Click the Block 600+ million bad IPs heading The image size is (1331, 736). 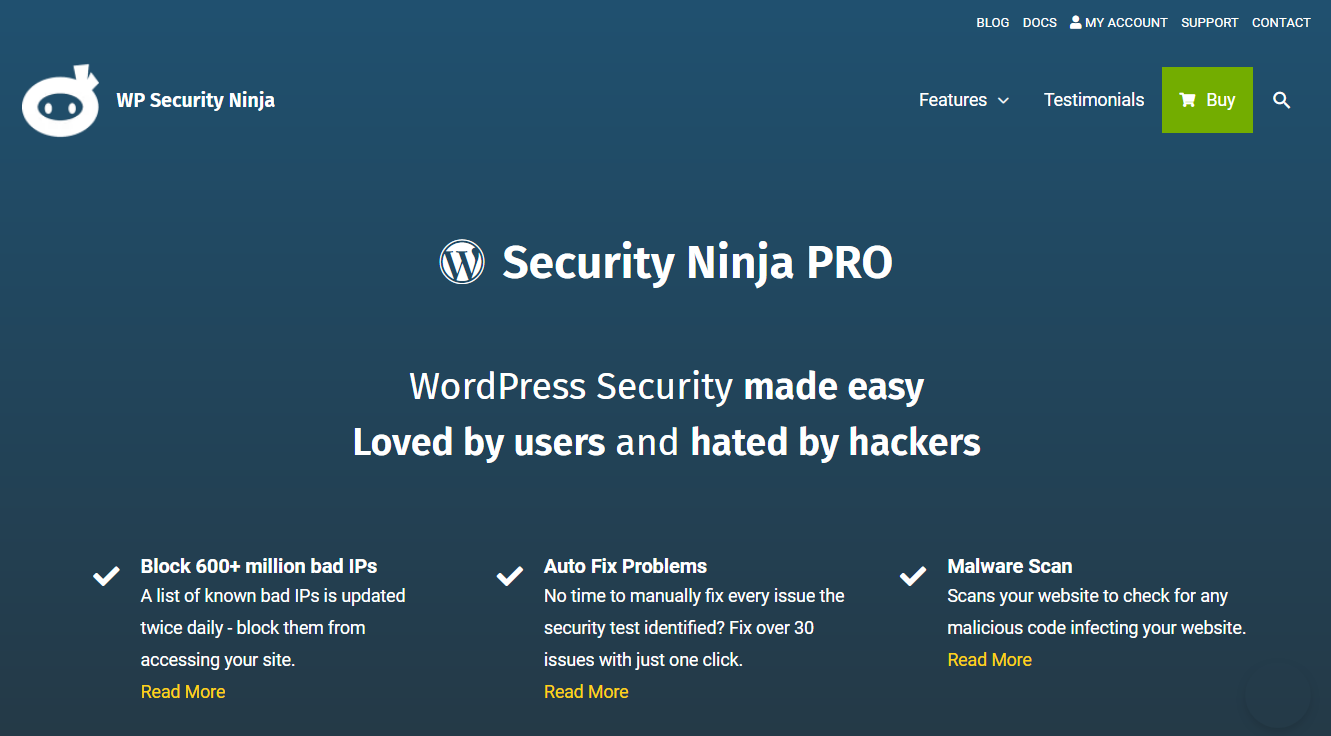pos(259,566)
